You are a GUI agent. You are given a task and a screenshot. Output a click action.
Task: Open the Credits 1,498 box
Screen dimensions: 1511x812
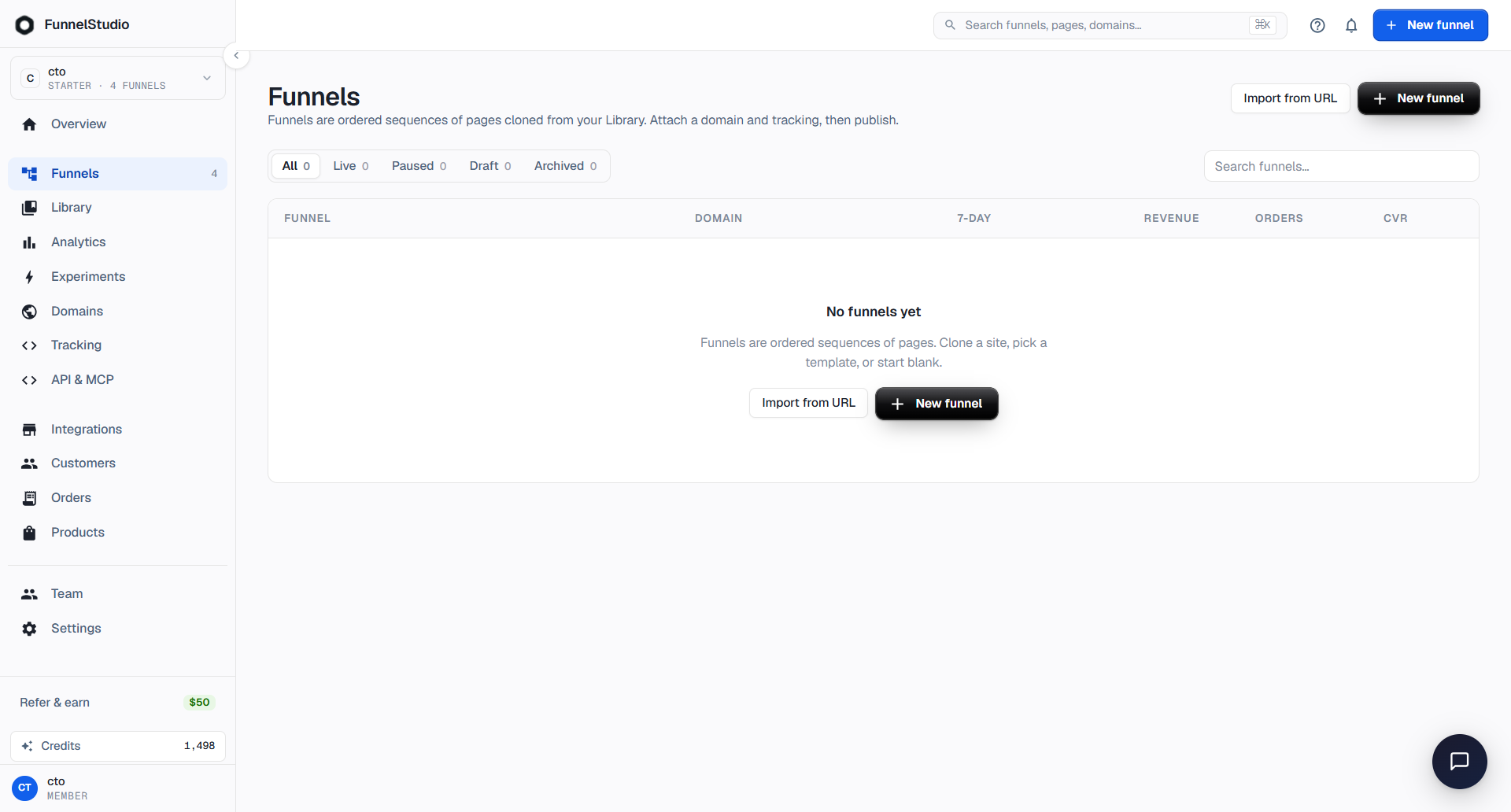(x=118, y=746)
